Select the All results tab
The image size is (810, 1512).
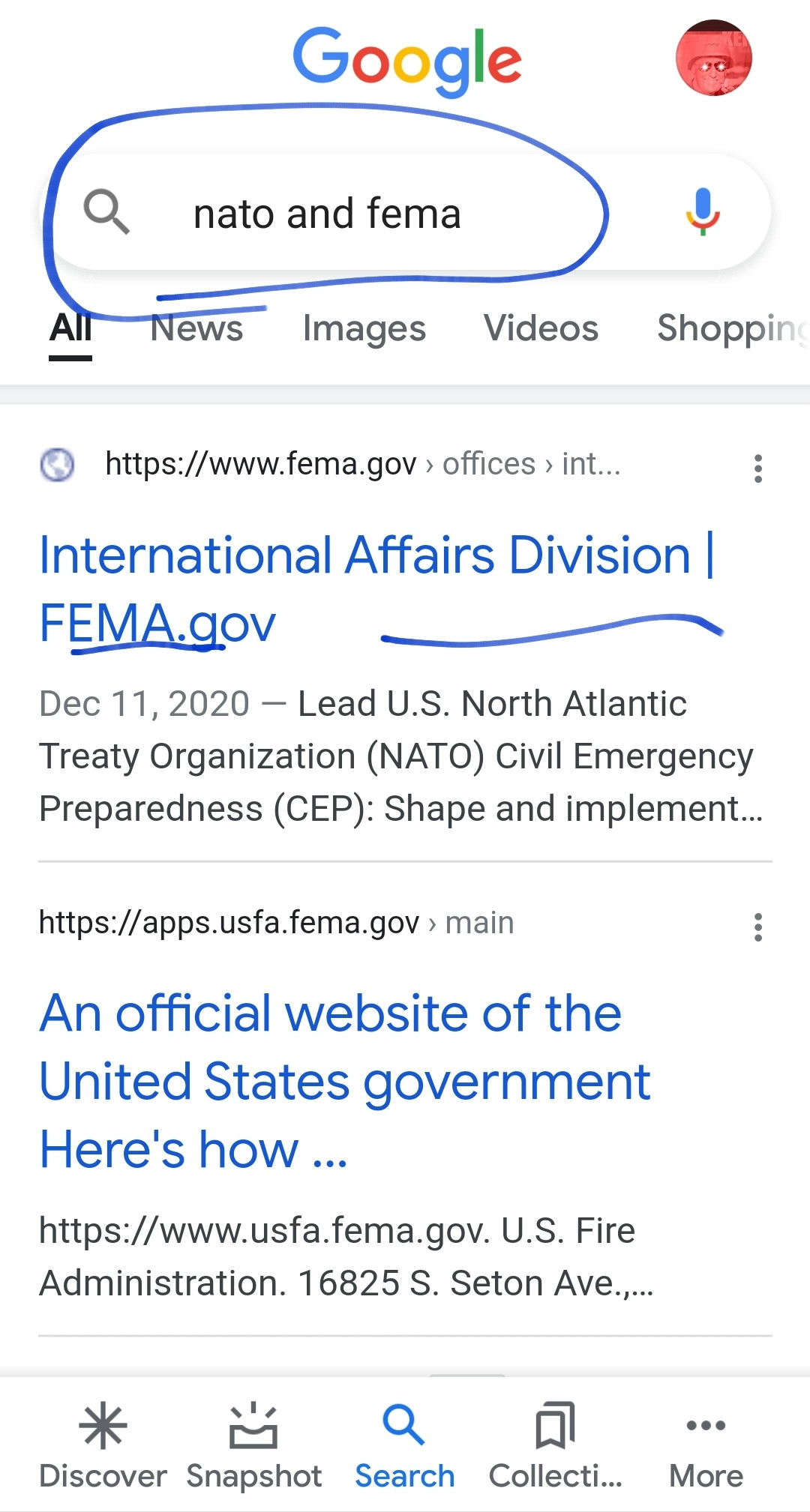pos(70,328)
